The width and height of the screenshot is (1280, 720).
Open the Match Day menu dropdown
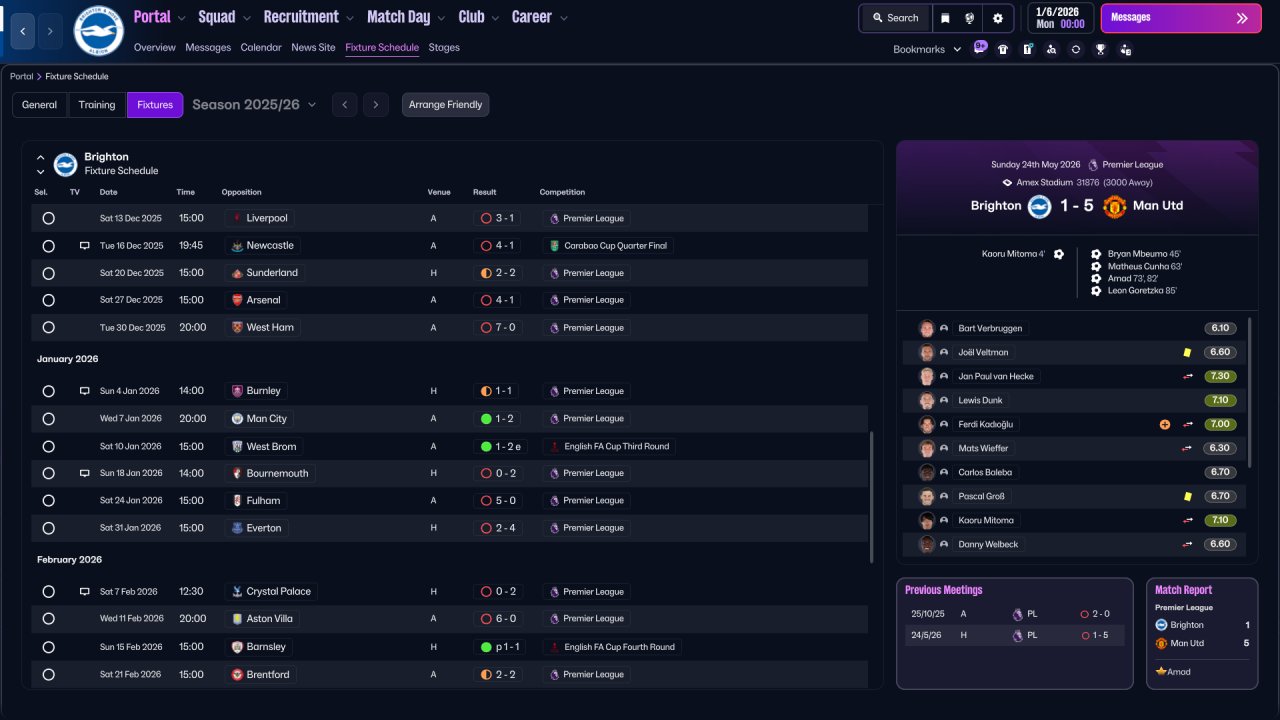coord(407,17)
